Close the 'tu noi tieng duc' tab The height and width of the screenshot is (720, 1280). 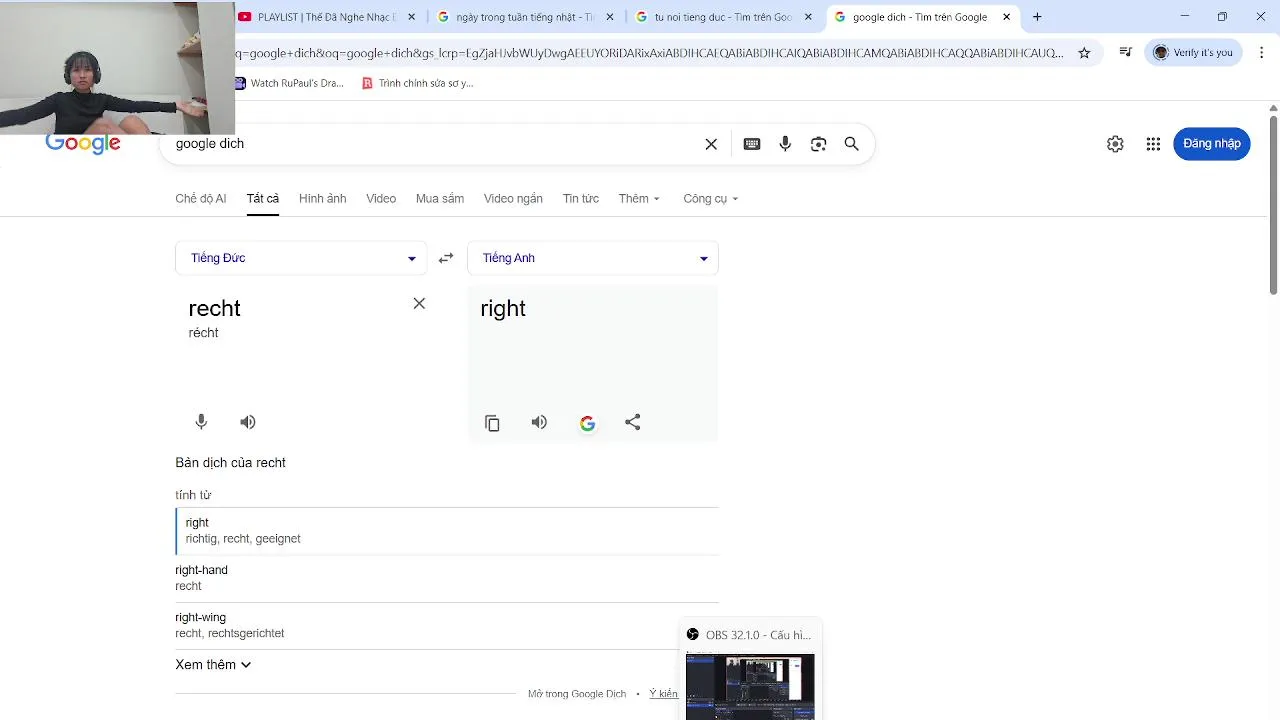808,17
